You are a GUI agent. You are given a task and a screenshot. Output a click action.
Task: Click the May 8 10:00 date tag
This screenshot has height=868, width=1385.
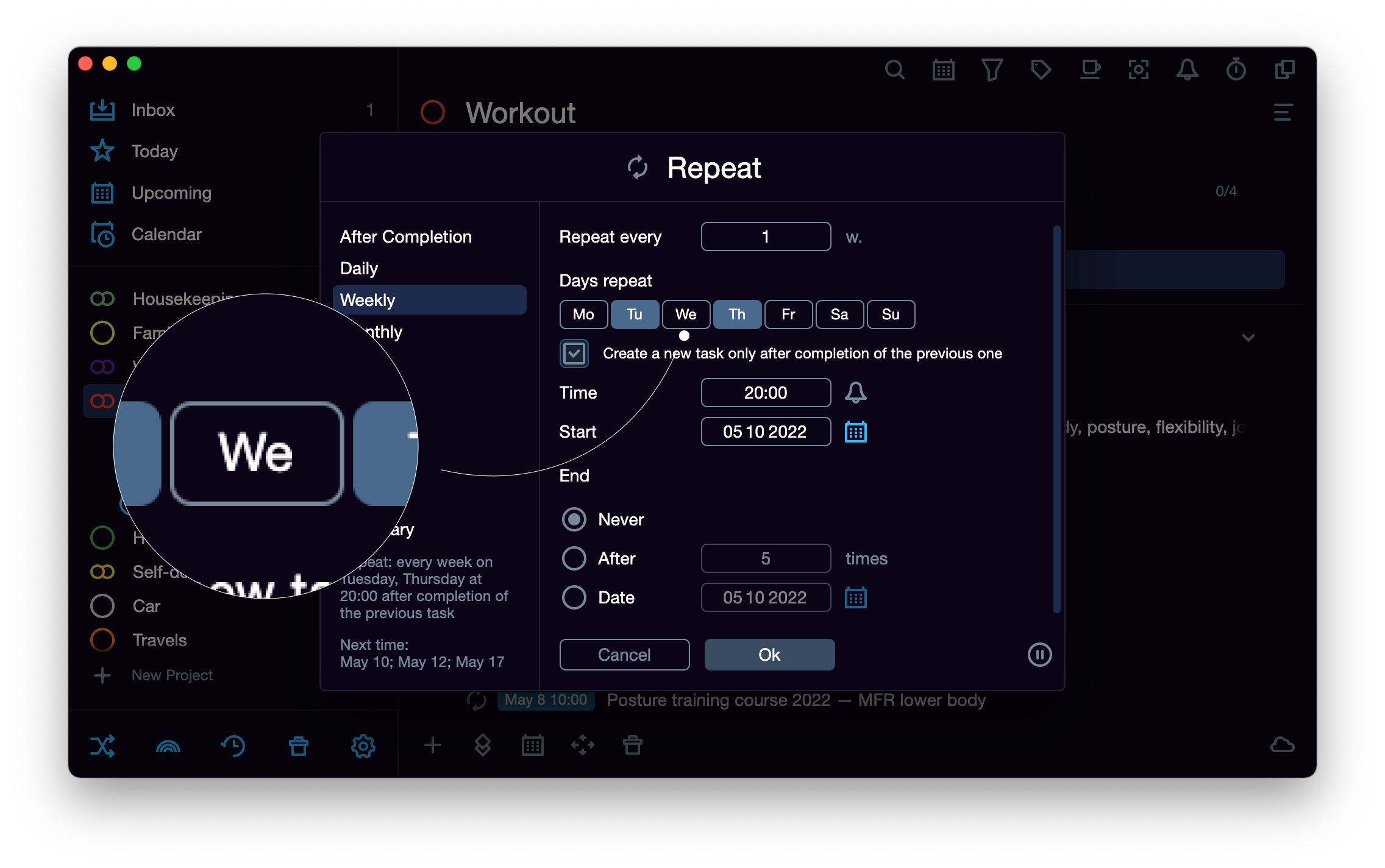tap(546, 700)
